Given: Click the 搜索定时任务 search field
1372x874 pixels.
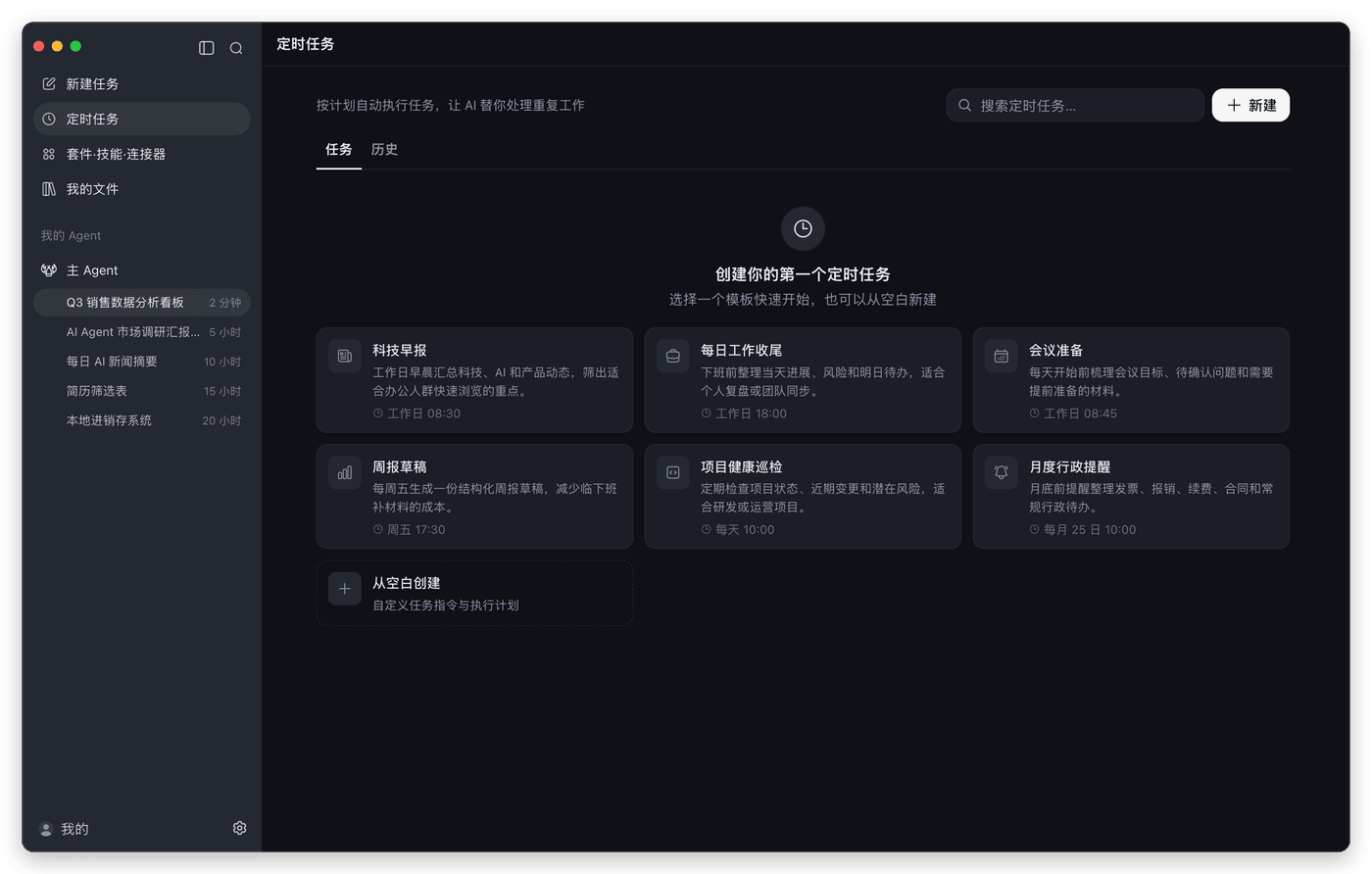Looking at the screenshot, I should pyautogui.click(x=1075, y=105).
